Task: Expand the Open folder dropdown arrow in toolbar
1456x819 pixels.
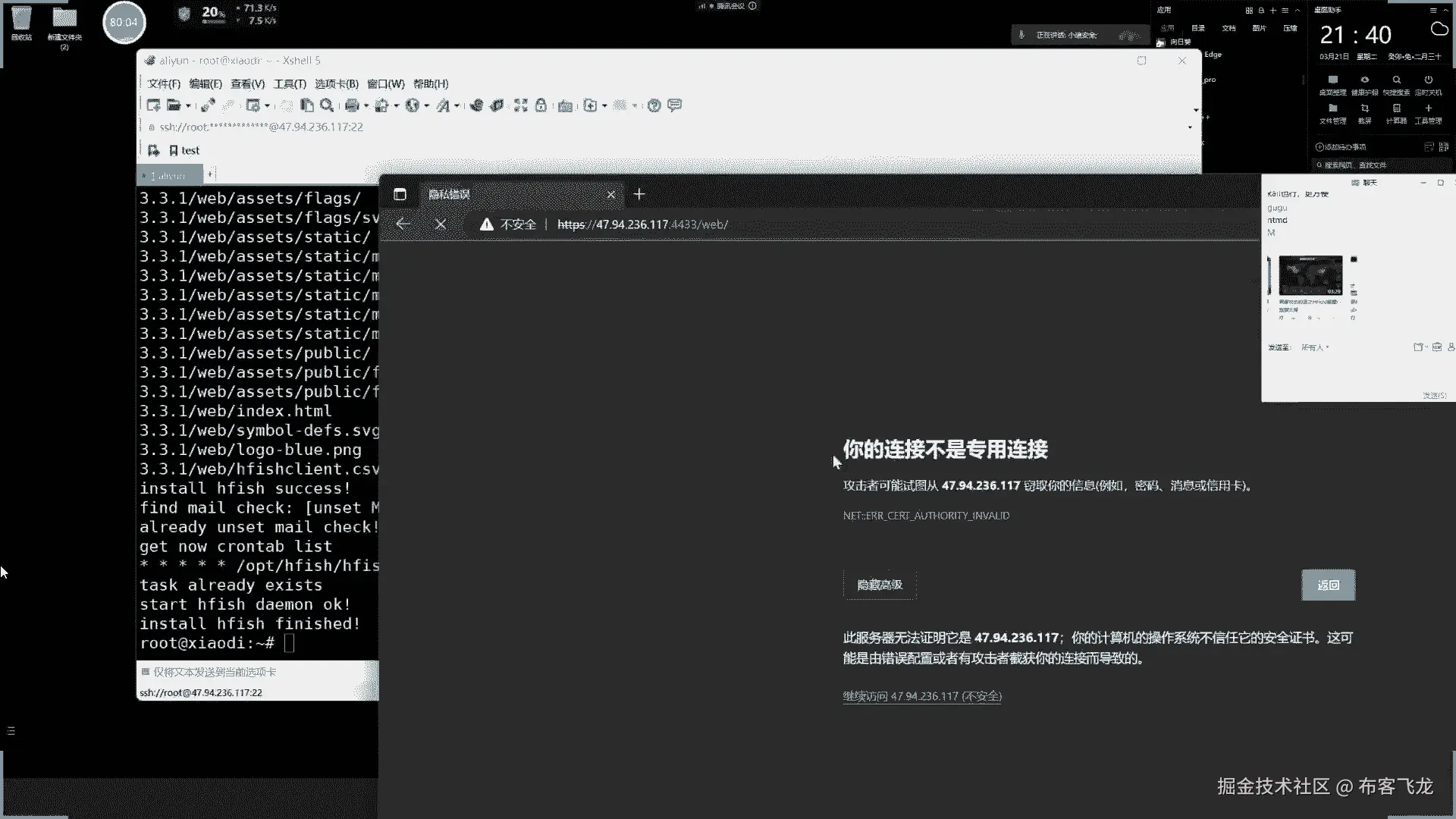Action: (x=188, y=106)
